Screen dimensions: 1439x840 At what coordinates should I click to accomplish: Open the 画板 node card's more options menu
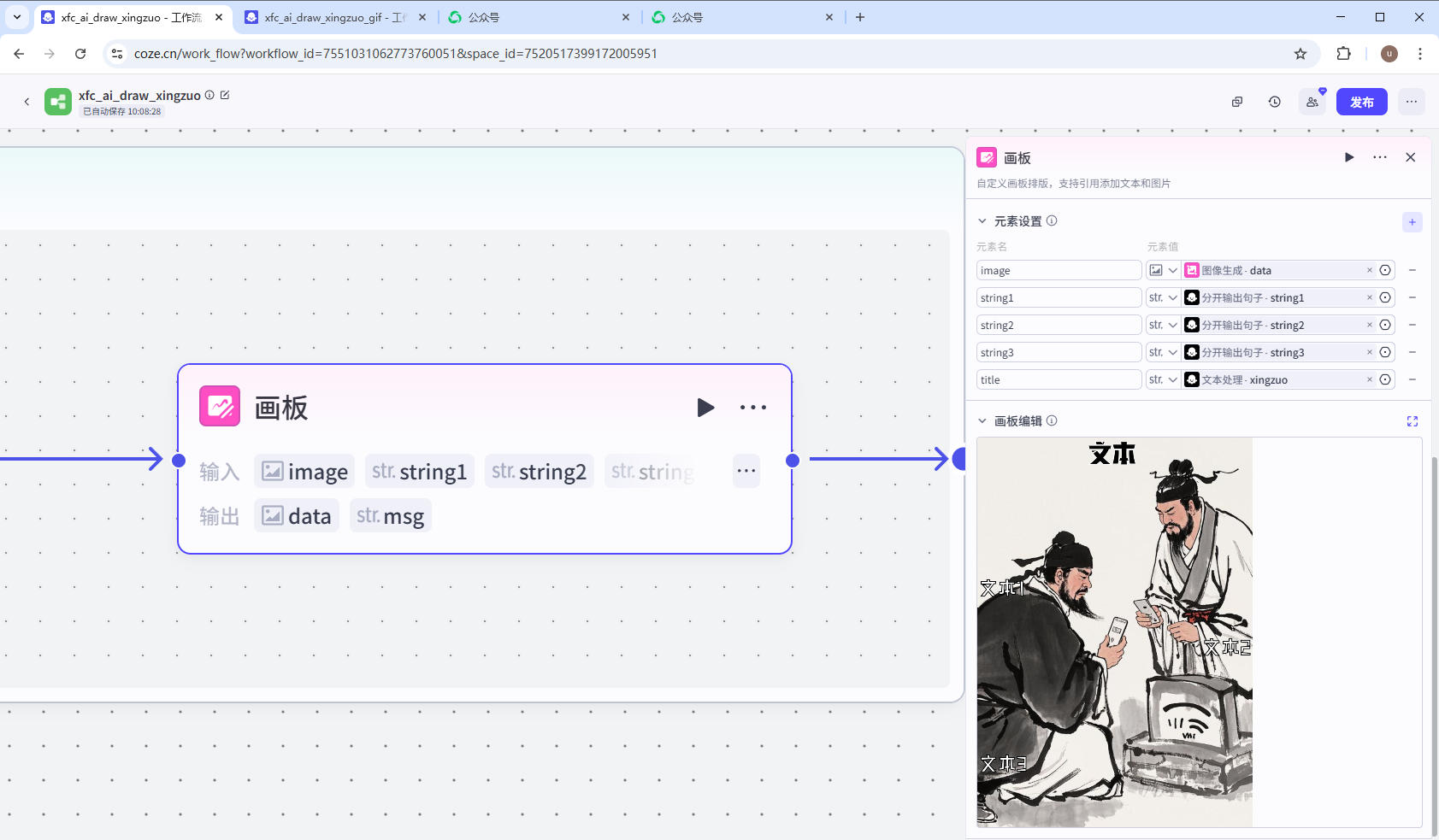point(753,408)
